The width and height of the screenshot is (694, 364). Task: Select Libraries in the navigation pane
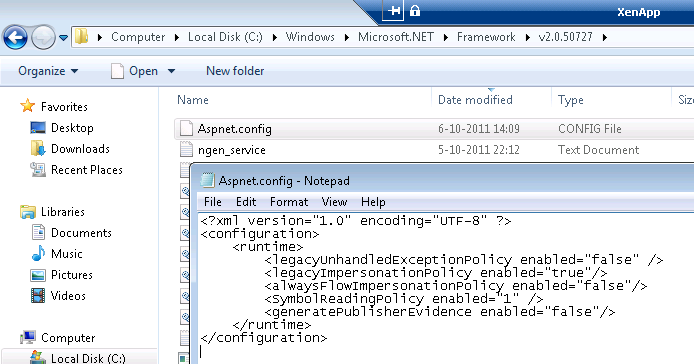pyautogui.click(x=62, y=212)
